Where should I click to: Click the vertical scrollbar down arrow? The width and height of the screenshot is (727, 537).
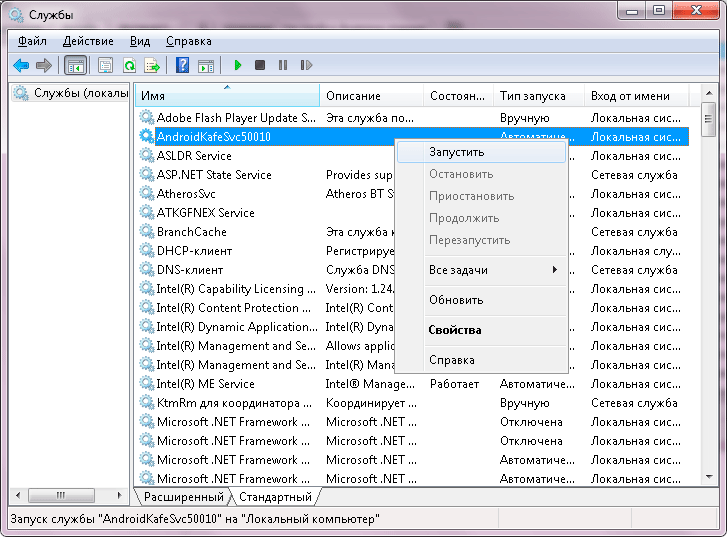(x=708, y=477)
